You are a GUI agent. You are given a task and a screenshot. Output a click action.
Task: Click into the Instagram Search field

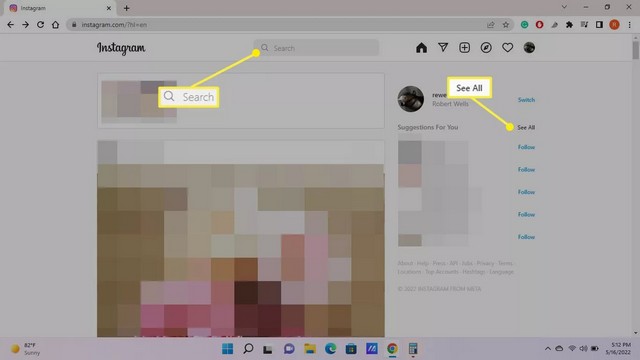316,48
